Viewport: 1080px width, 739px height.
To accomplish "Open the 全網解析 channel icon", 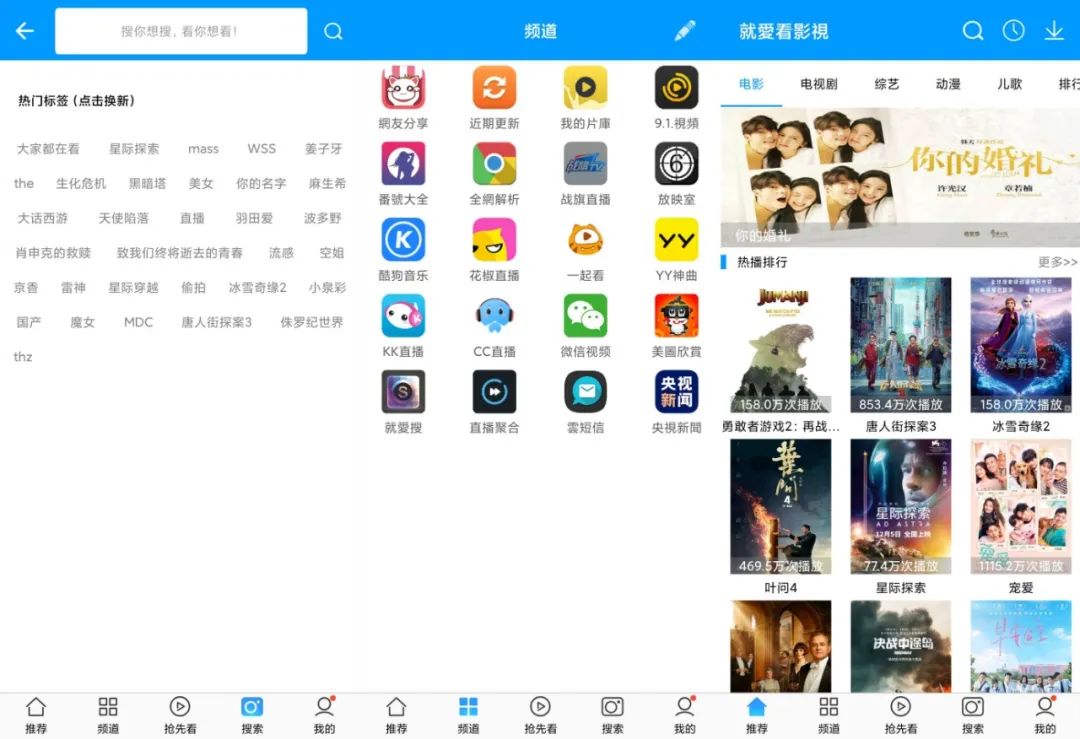I will pyautogui.click(x=495, y=163).
